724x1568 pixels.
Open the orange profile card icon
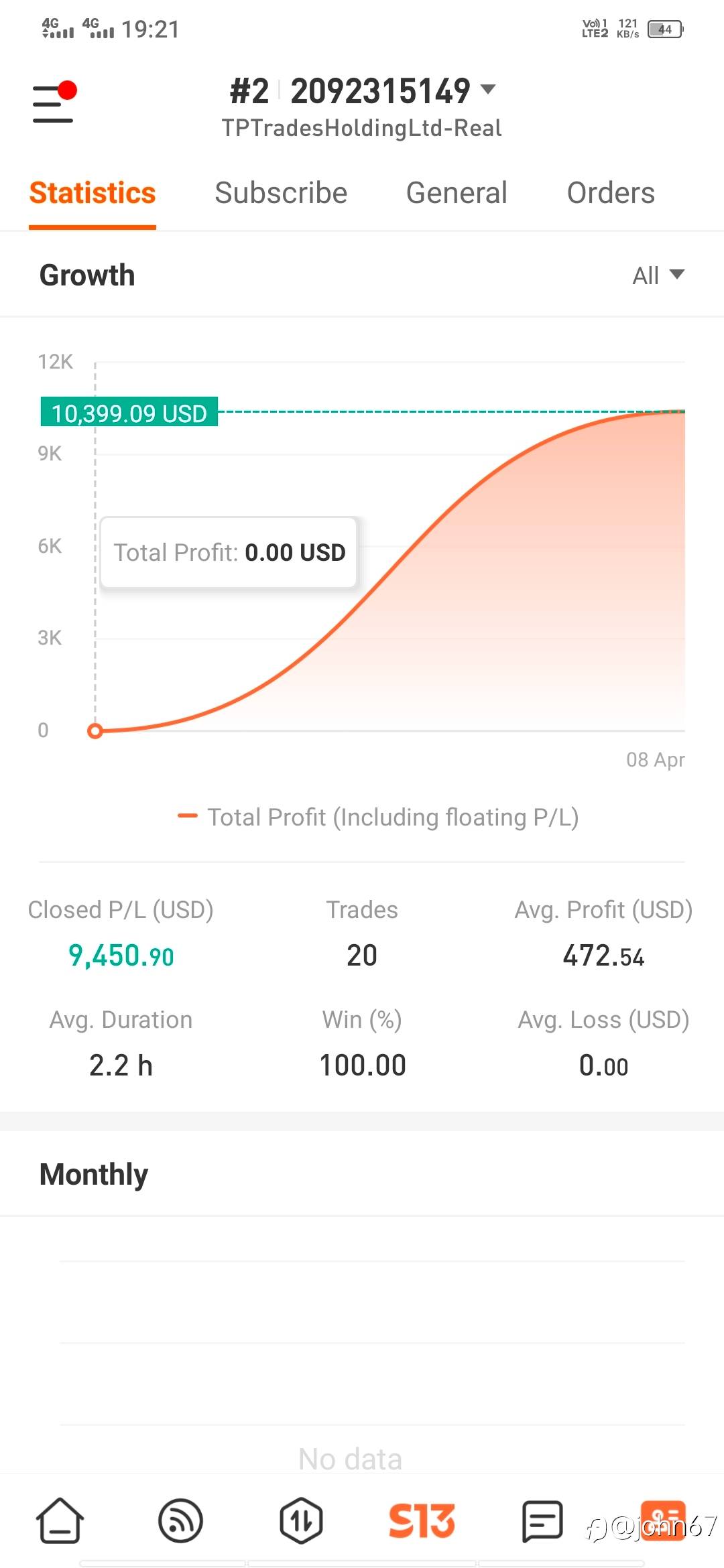pos(663,1520)
